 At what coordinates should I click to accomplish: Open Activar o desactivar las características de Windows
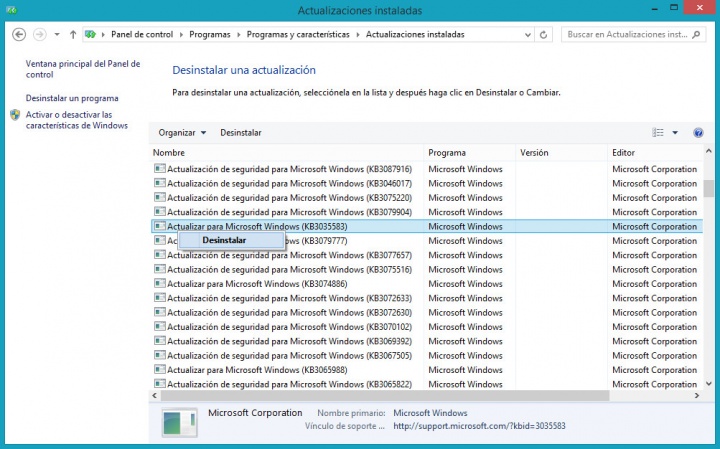click(77, 120)
